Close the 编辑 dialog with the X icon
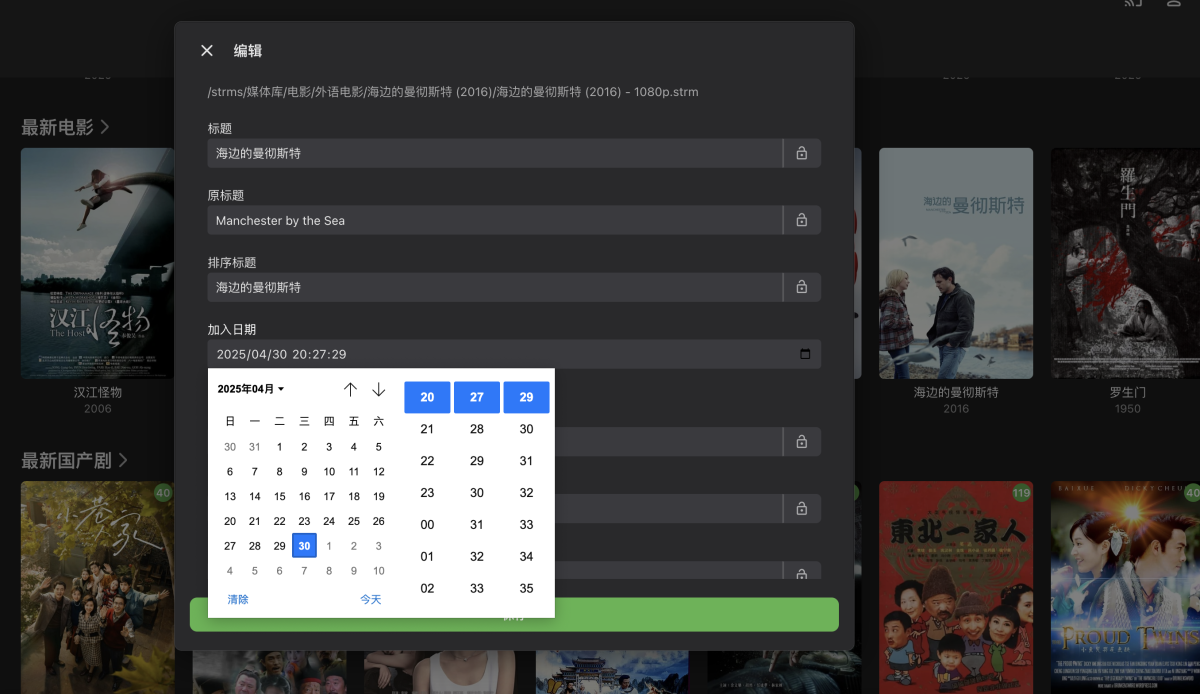This screenshot has height=694, width=1200. 207,51
